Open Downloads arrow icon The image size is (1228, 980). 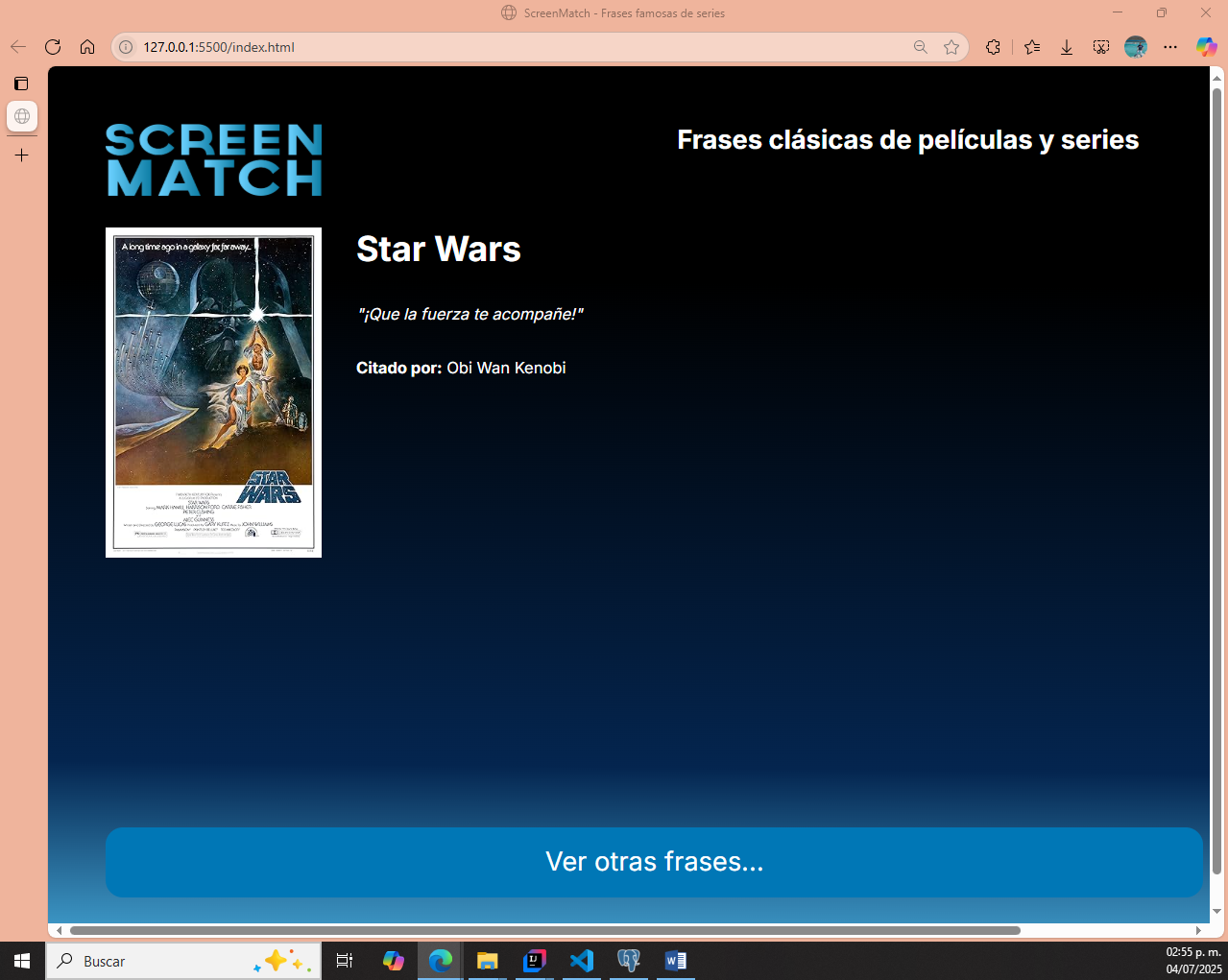(1067, 47)
